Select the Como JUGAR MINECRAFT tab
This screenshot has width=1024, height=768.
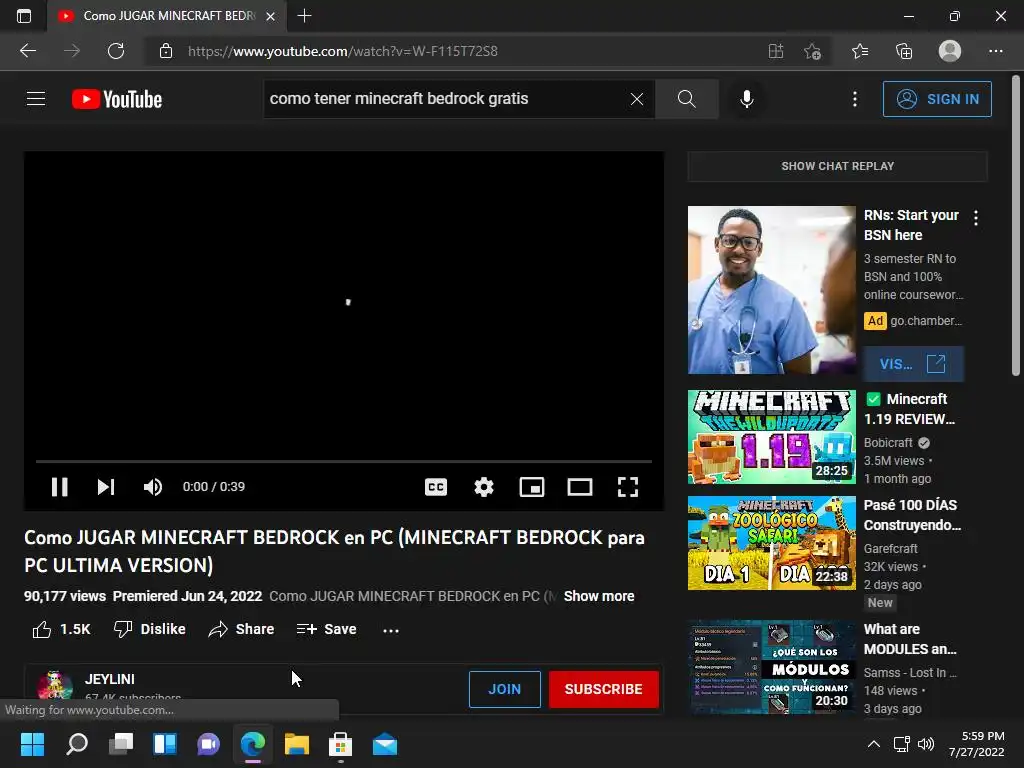[167, 16]
